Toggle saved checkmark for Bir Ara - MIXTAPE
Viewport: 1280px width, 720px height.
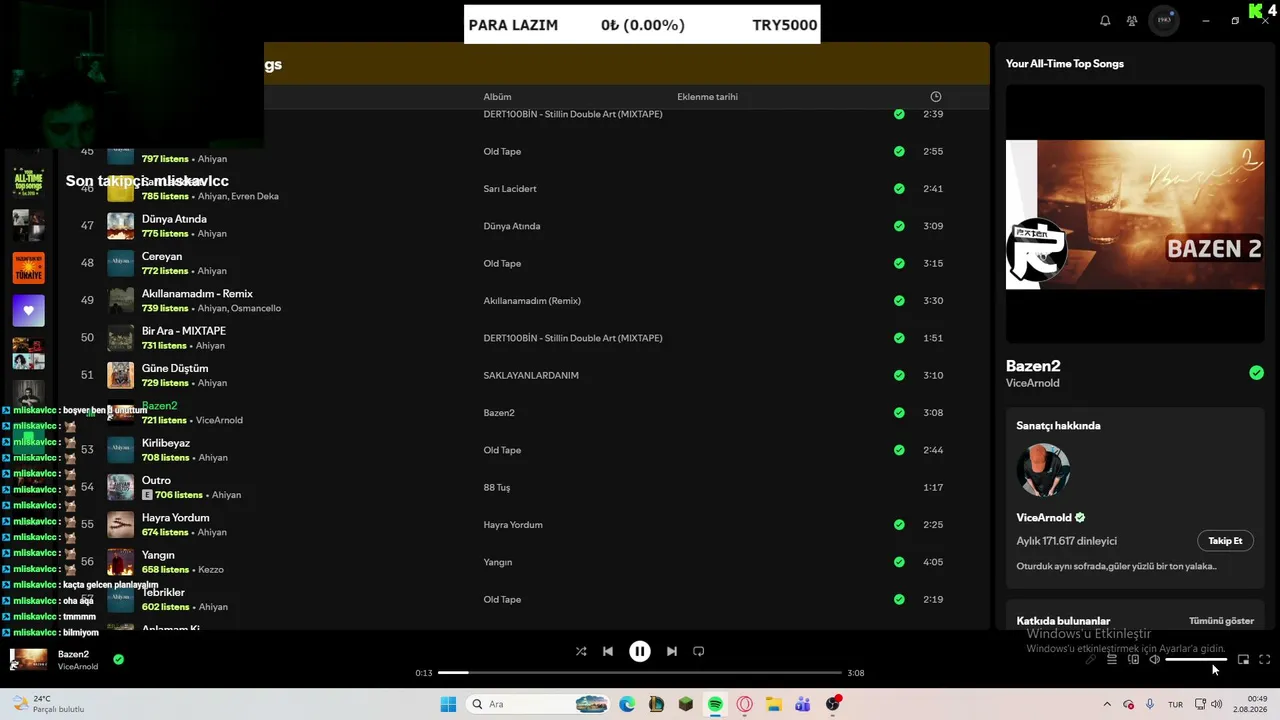click(899, 338)
